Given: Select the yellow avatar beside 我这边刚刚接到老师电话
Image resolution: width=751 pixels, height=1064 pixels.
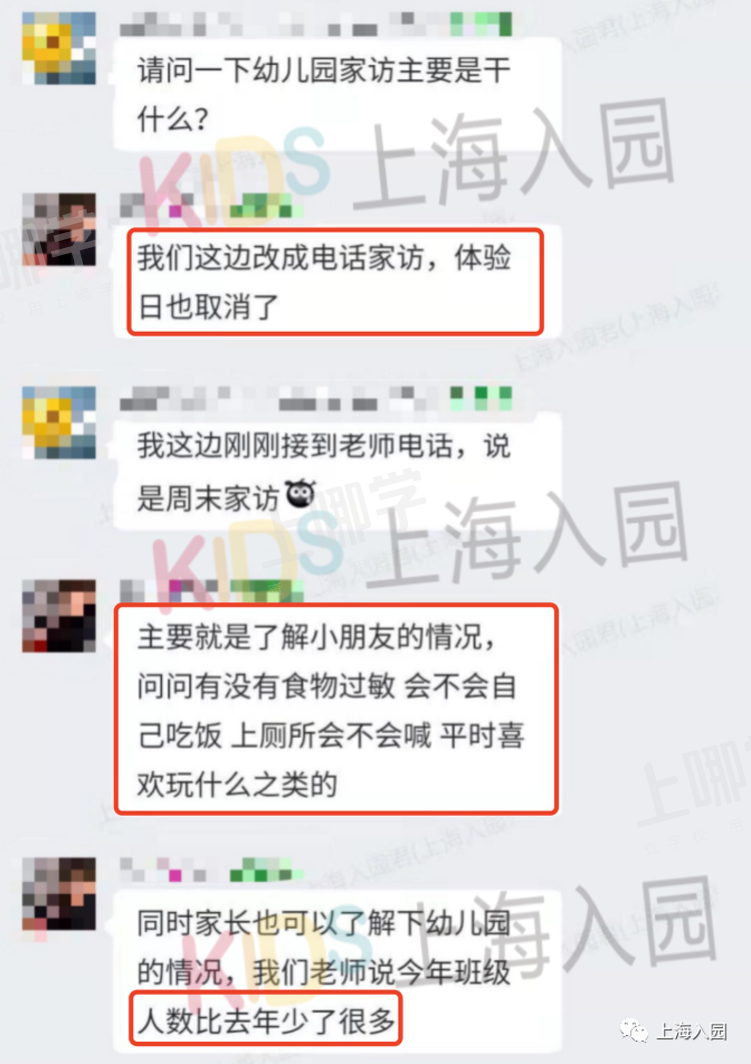Looking at the screenshot, I should pyautogui.click(x=59, y=423).
